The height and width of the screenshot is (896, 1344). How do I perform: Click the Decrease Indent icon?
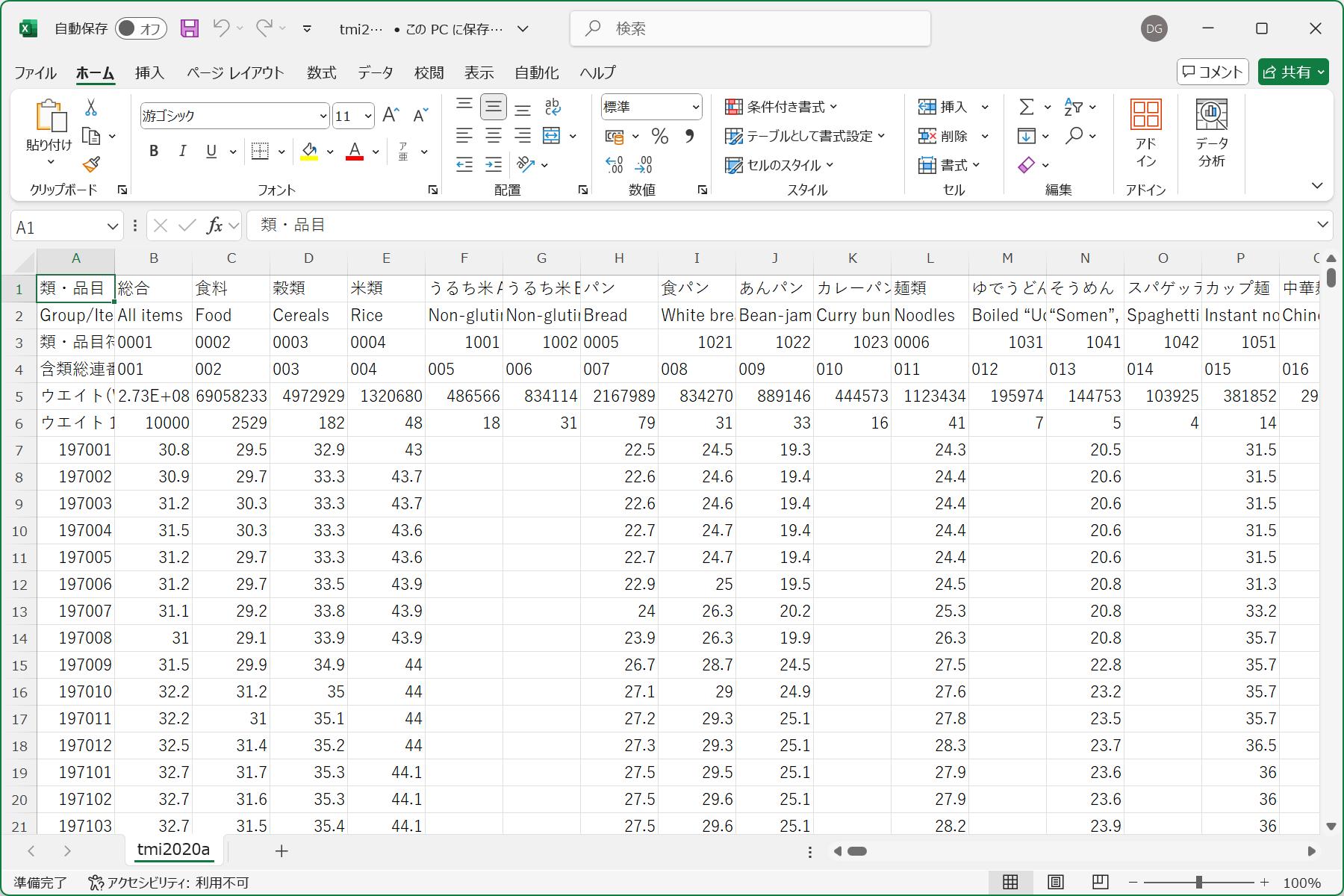point(464,164)
